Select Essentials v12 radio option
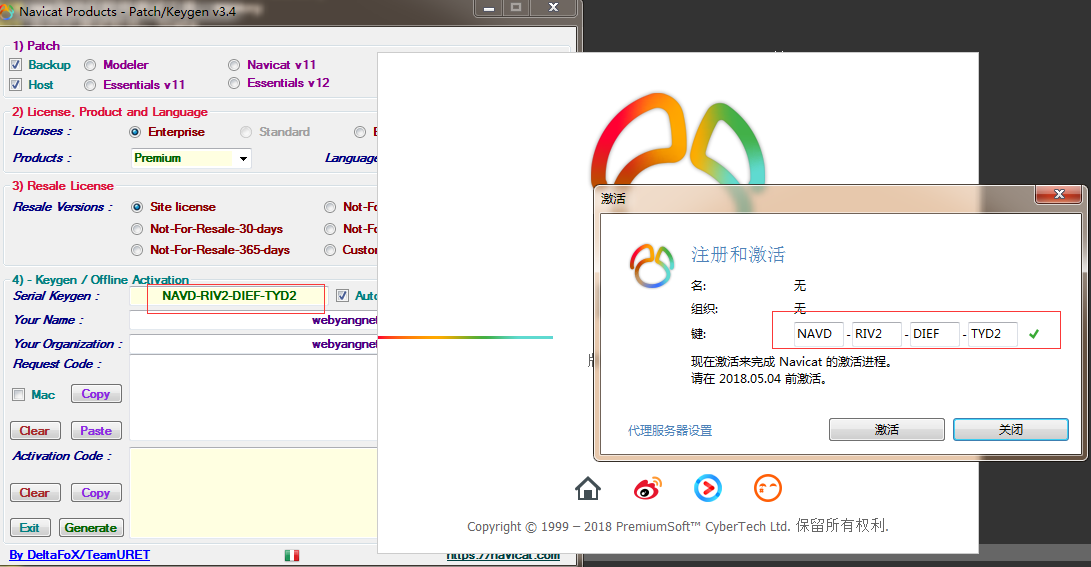Image resolution: width=1091 pixels, height=567 pixels. click(234, 83)
